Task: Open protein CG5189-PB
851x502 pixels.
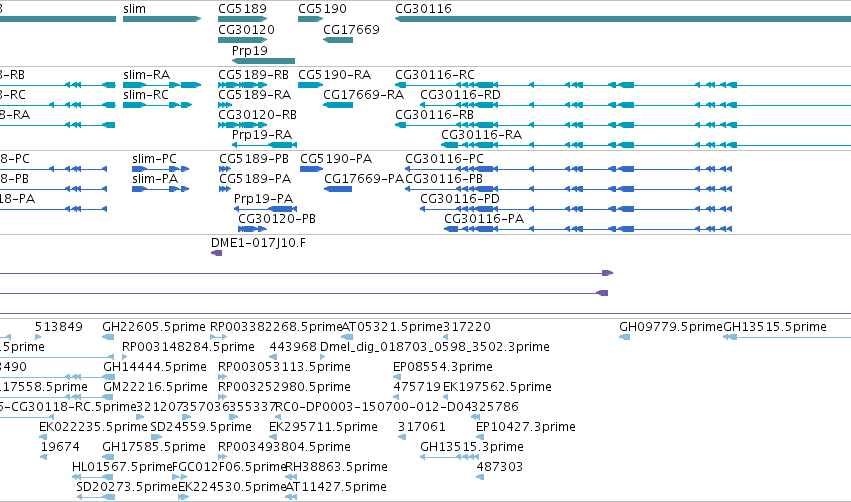Action: pyautogui.click(x=253, y=158)
